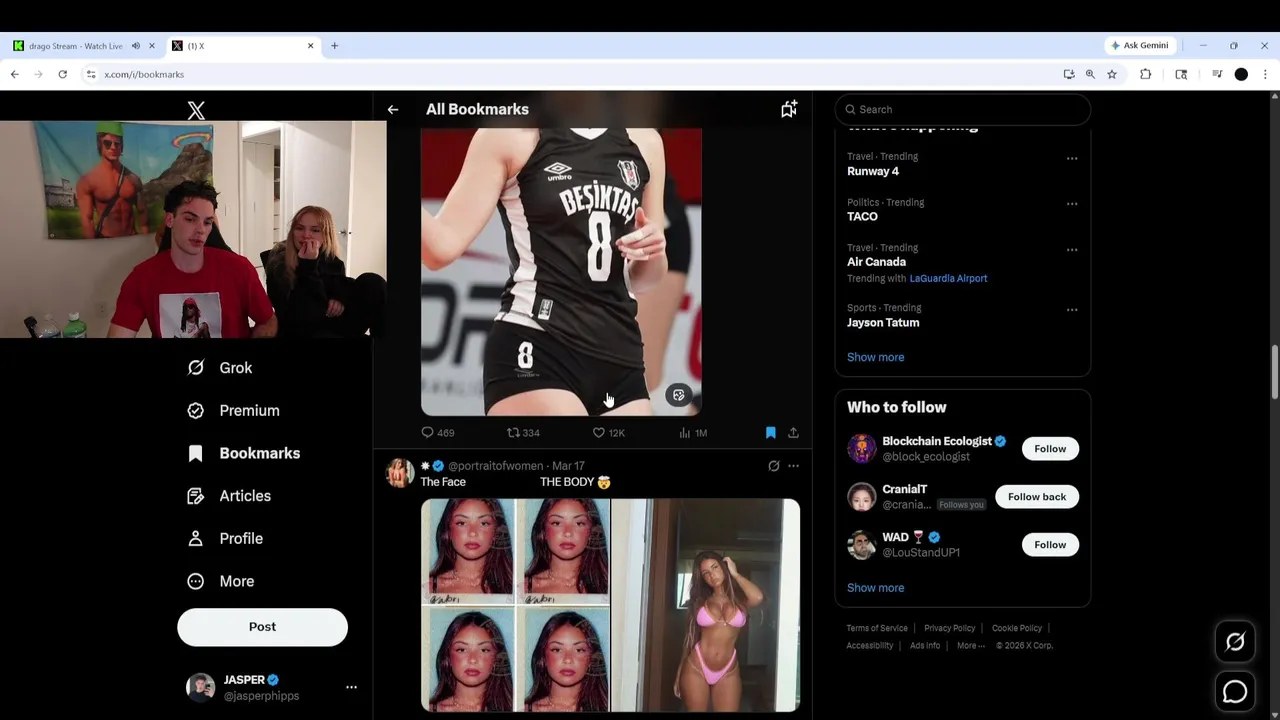Open floating Grok button
1280x720 pixels.
point(1235,642)
